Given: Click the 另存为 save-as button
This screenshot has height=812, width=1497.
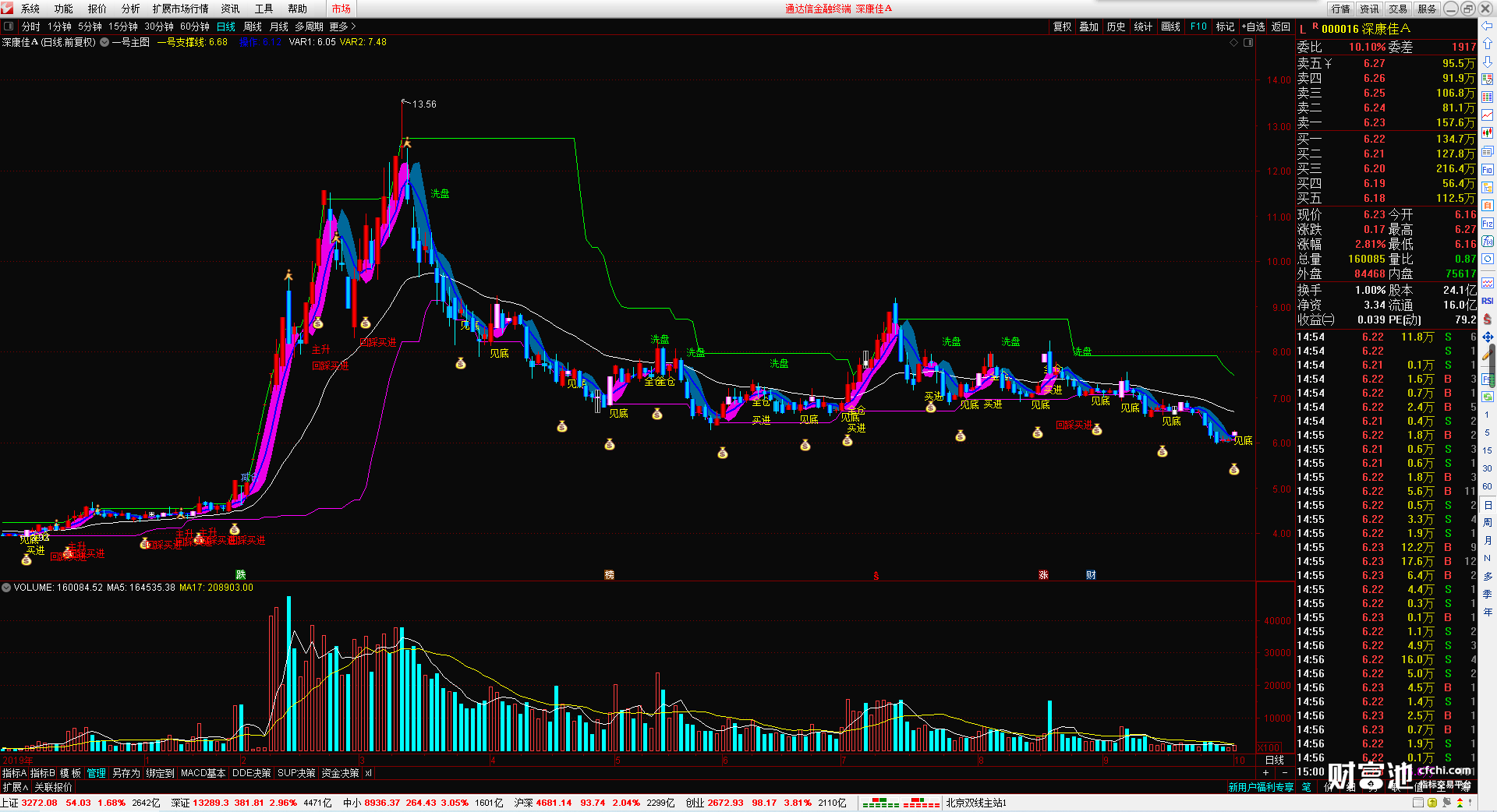Looking at the screenshot, I should tap(126, 773).
